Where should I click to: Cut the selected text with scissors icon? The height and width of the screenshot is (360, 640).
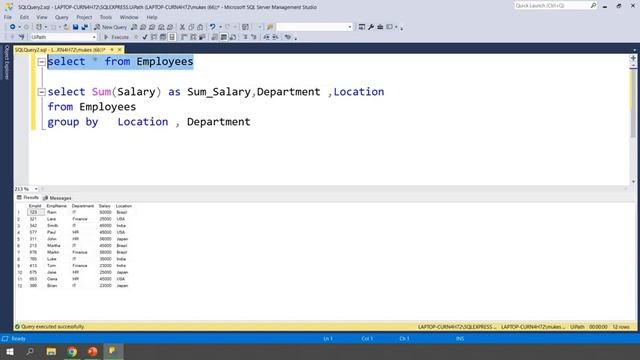[182, 27]
